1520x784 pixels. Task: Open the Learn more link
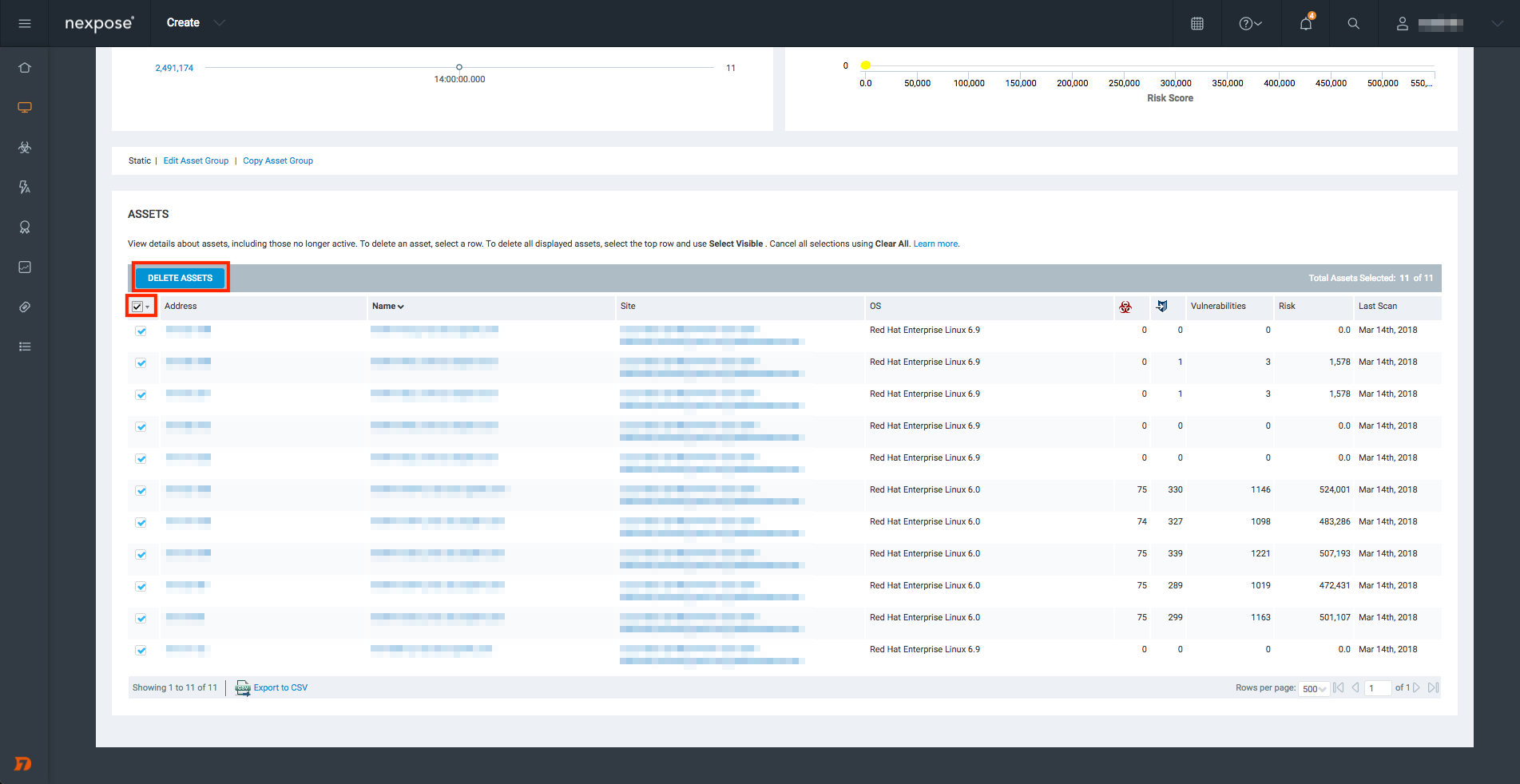pyautogui.click(x=935, y=244)
